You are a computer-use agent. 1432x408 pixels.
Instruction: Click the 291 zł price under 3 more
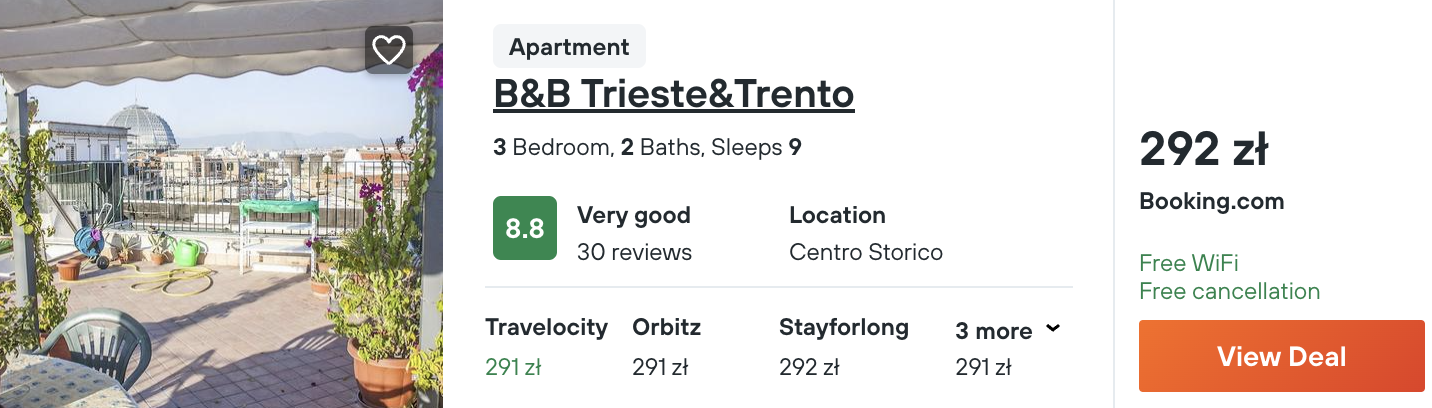983,368
